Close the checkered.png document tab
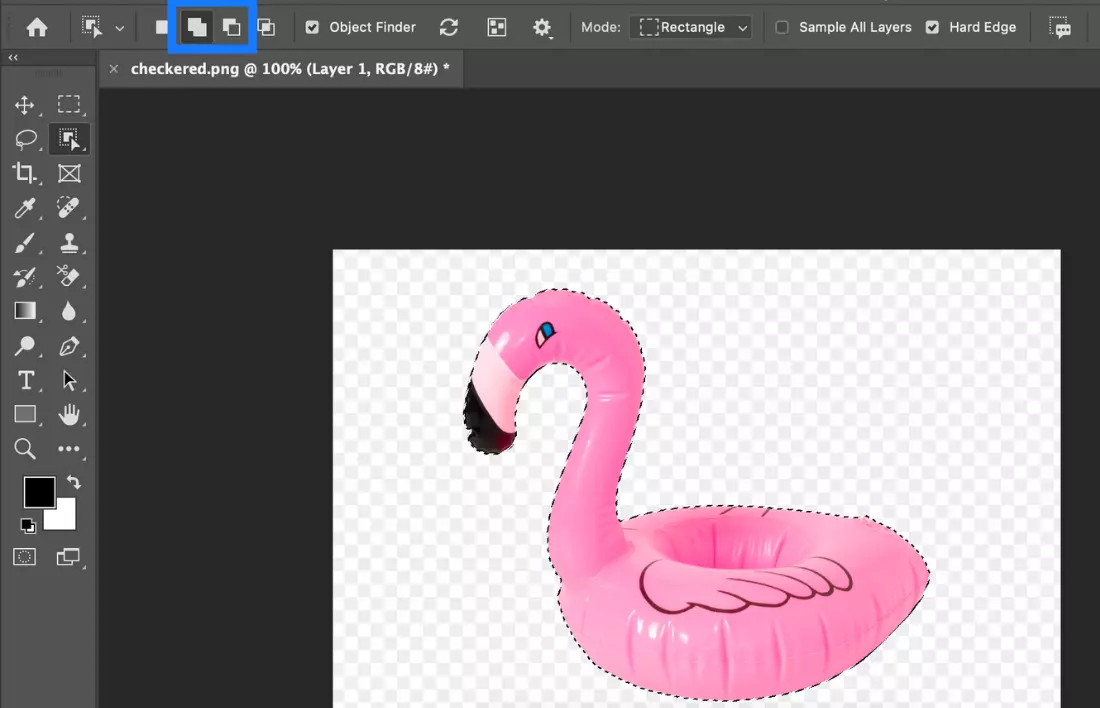Screen dimensions: 1100x708 [114, 69]
